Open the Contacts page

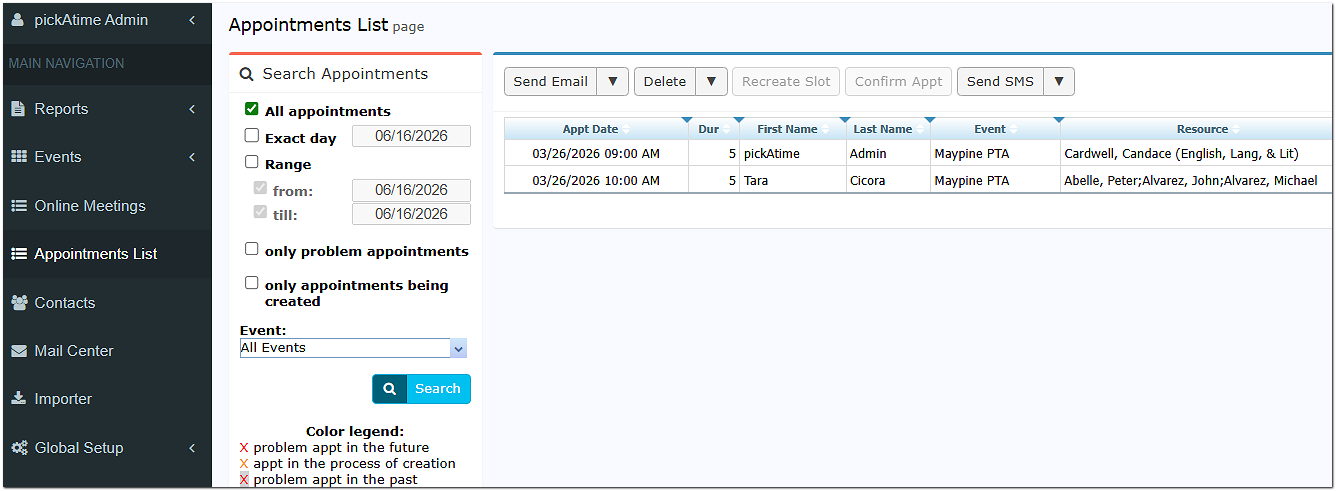(65, 303)
